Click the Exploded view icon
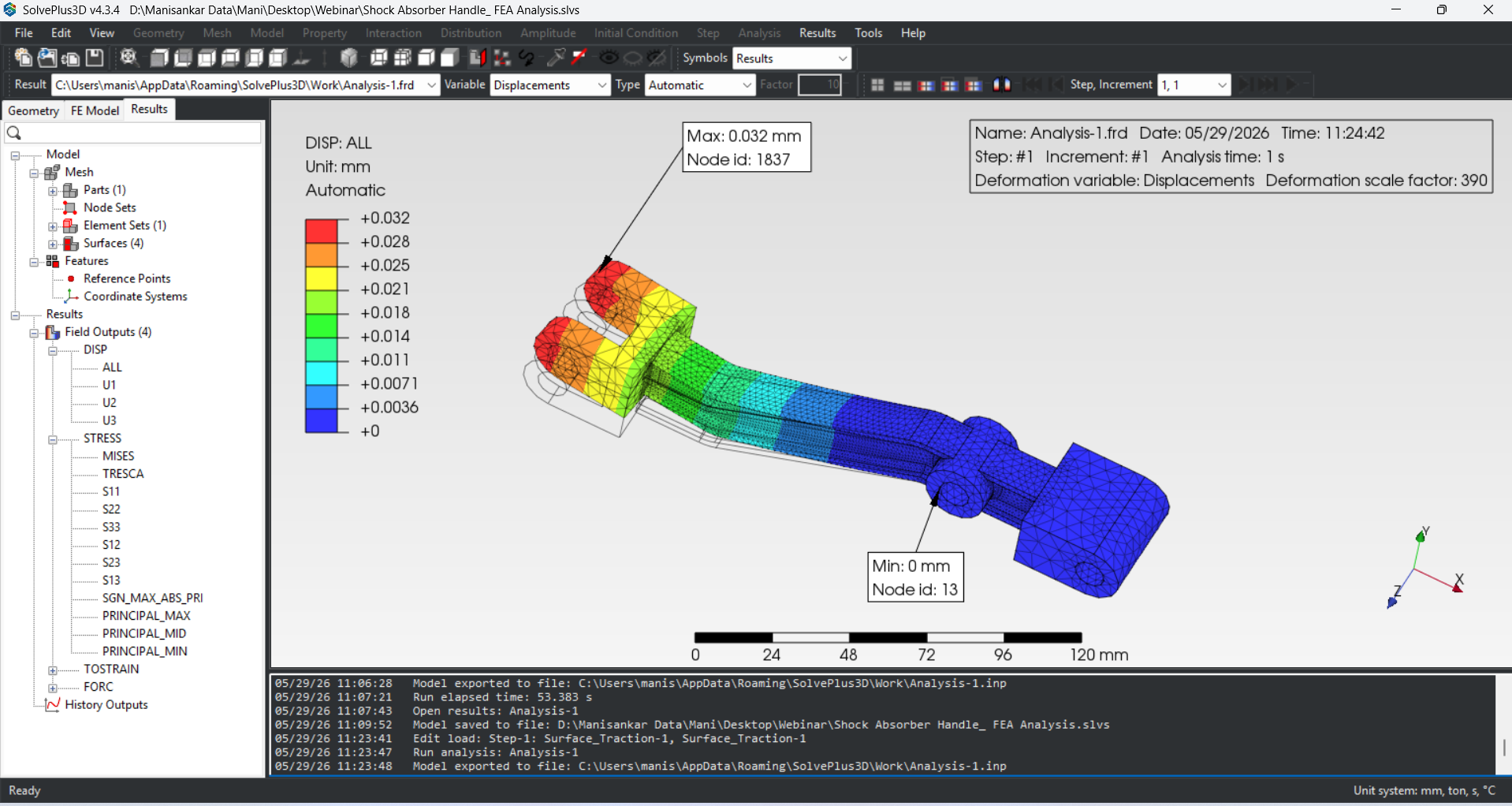Viewport: 1512px width, 806px height. [x=501, y=58]
